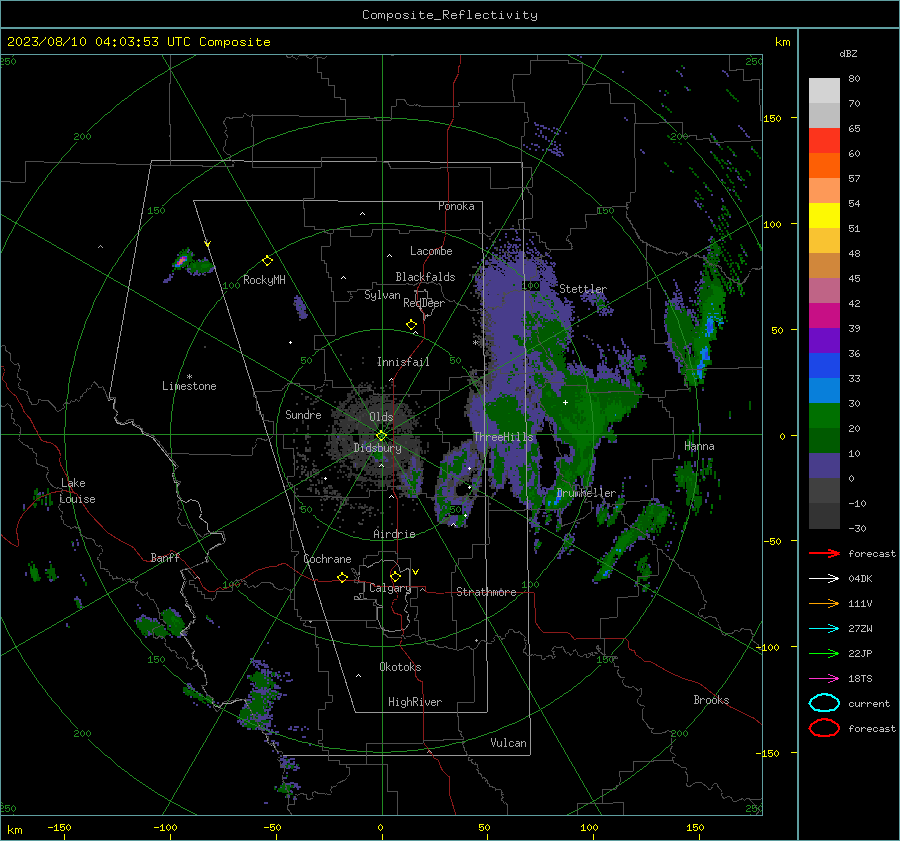This screenshot has height=841, width=900.
Task: Click the yellow diamond marker above Calgary
Action: tap(395, 576)
